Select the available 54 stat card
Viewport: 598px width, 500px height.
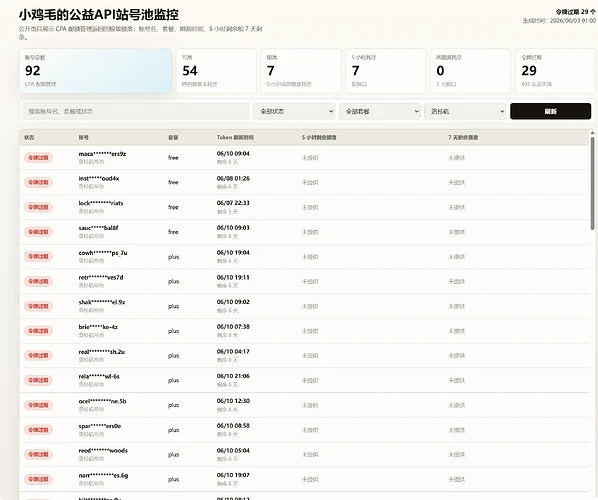[216, 71]
